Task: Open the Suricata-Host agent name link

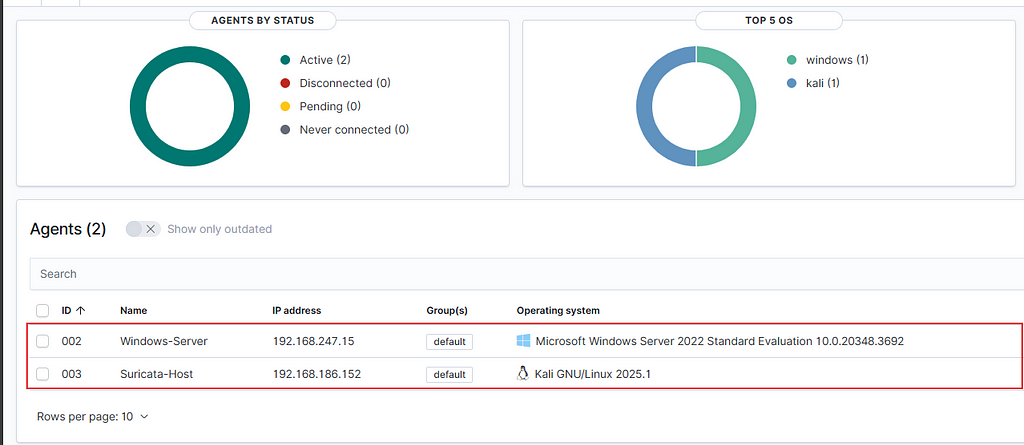Action: 157,374
